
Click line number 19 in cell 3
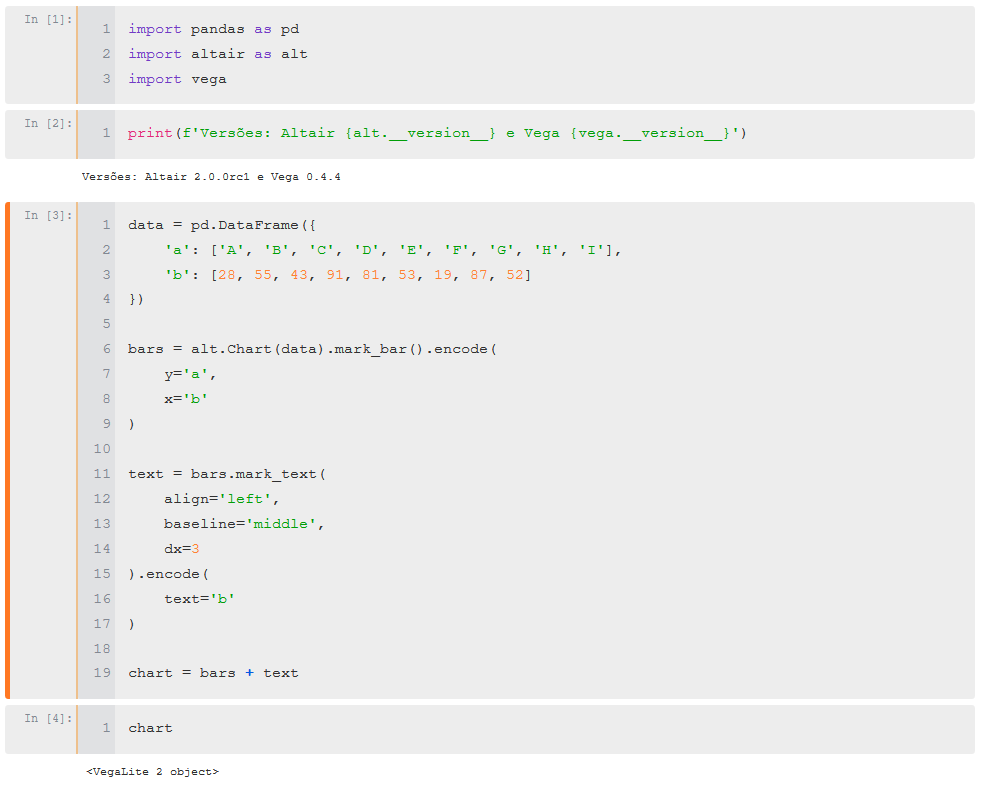pos(102,672)
